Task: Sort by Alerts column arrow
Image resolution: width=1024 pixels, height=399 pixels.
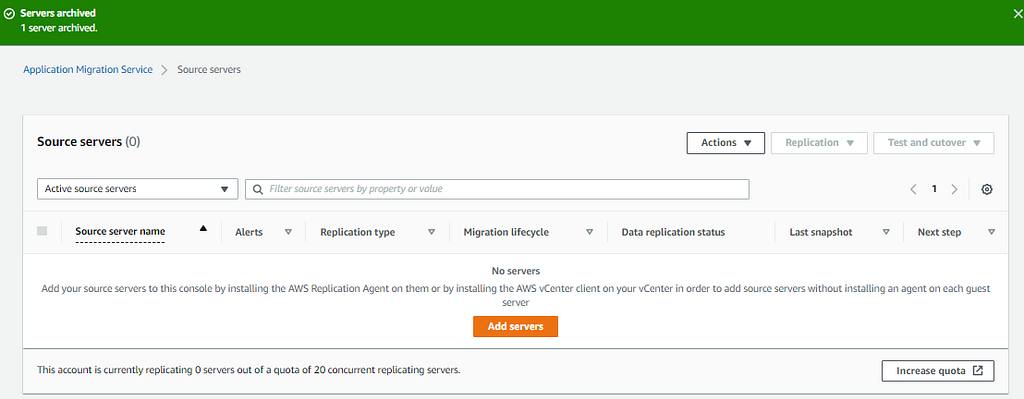Action: [x=288, y=232]
